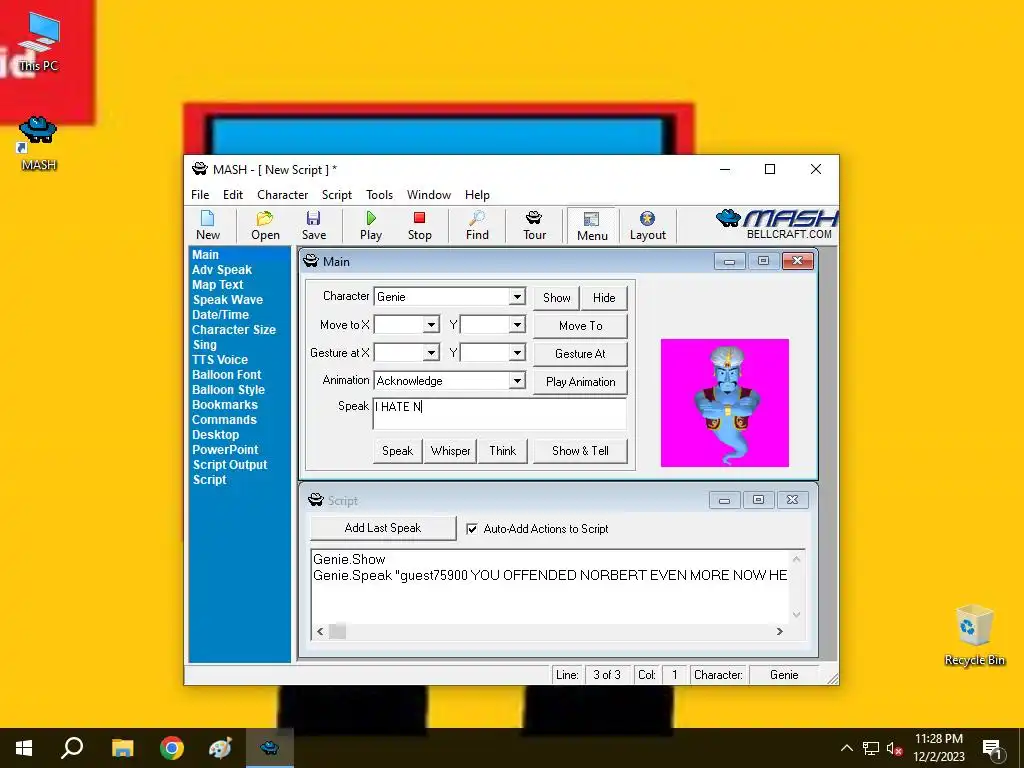Toggle the Menu toolbar button

pyautogui.click(x=592, y=226)
